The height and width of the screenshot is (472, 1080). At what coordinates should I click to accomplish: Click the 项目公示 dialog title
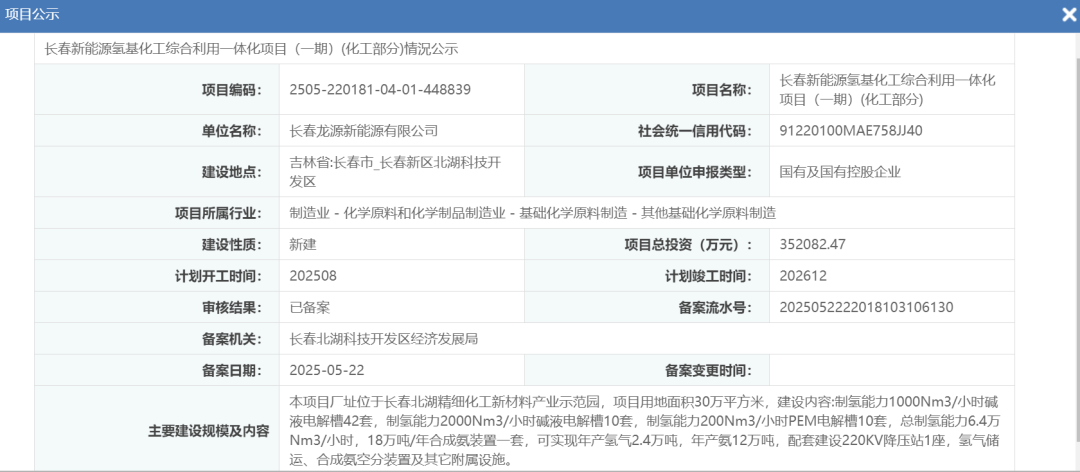pyautogui.click(x=33, y=15)
